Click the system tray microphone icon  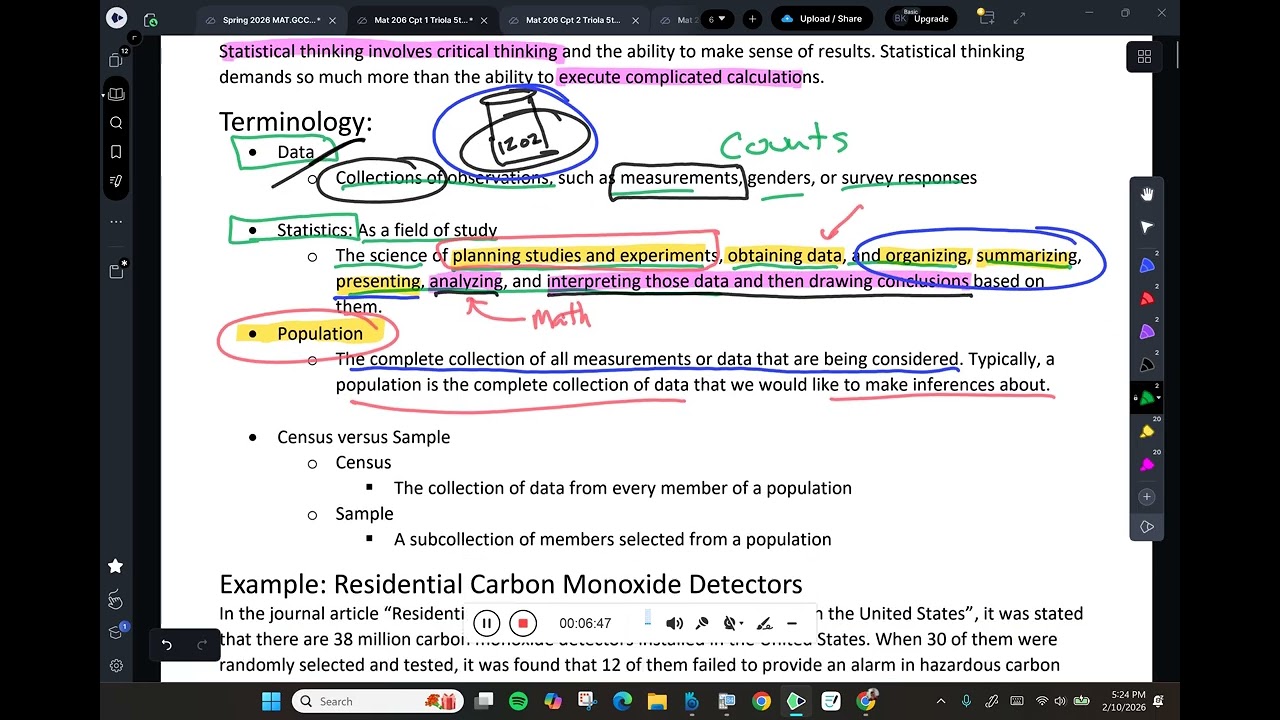tap(966, 701)
